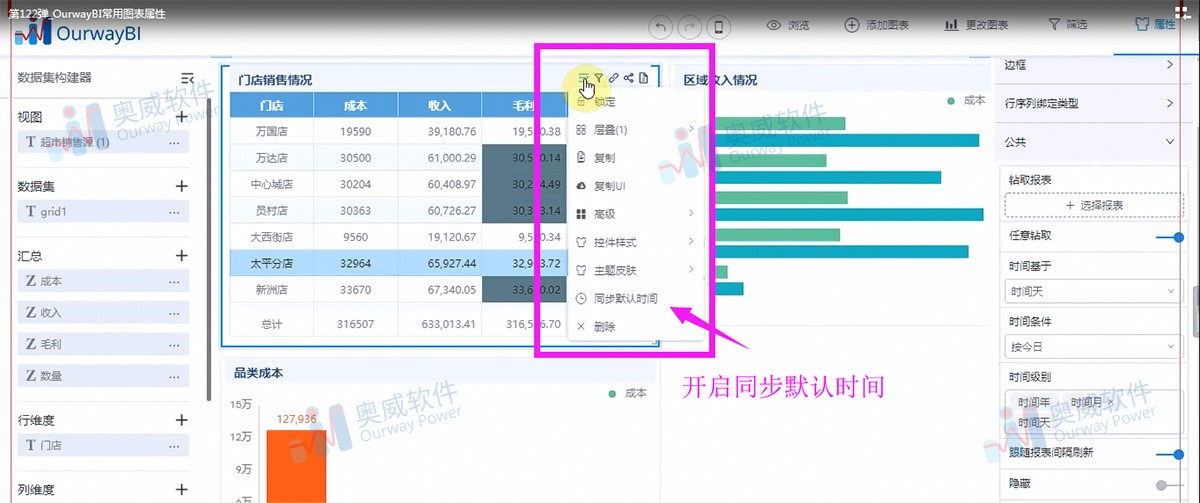Select the grid1 dataset item
Viewport: 1200px width, 503px height.
coord(104,212)
